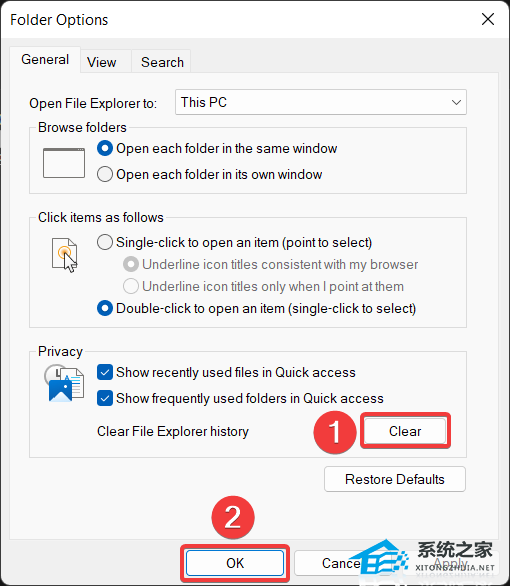Close the Folder Options dialog

(x=488, y=19)
